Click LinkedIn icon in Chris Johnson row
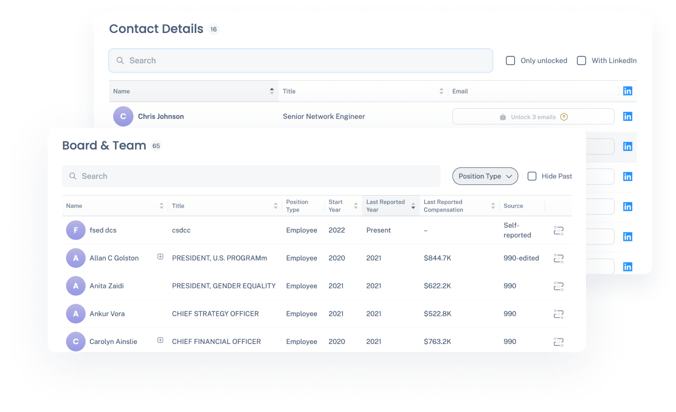This screenshot has width=676, height=412. (628, 117)
